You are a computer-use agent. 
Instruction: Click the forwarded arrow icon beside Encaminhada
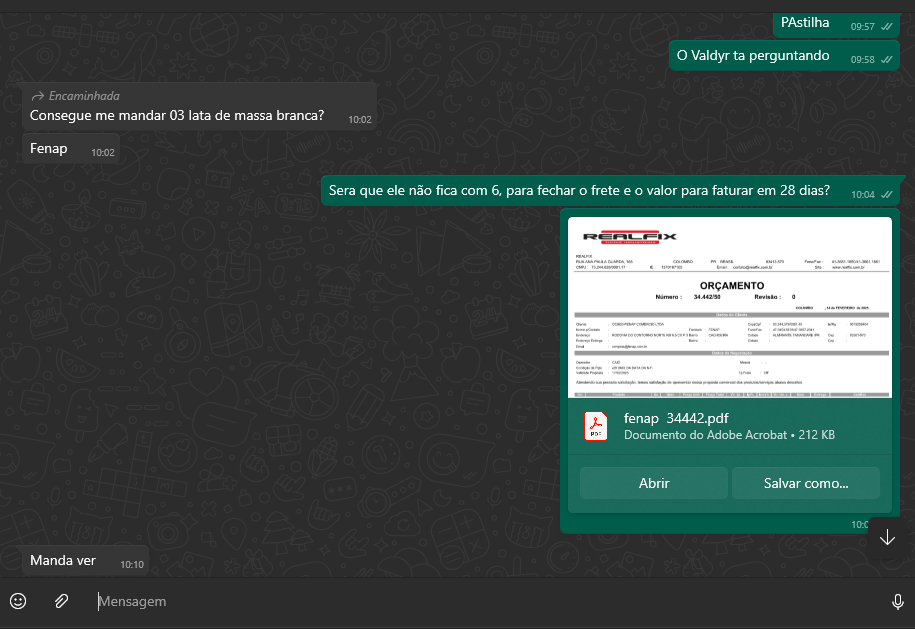point(38,96)
